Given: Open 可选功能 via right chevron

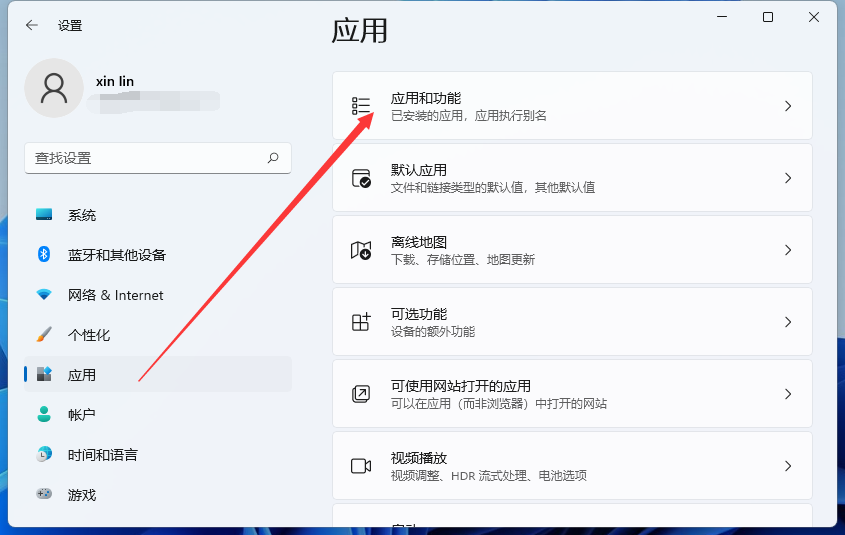Looking at the screenshot, I should (788, 322).
